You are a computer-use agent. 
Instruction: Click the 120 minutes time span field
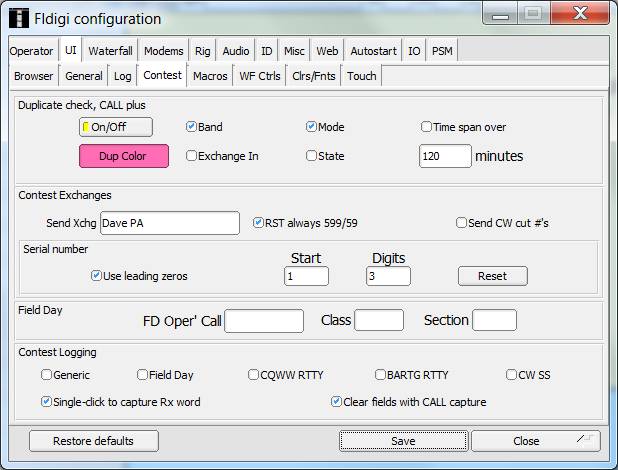click(x=445, y=156)
